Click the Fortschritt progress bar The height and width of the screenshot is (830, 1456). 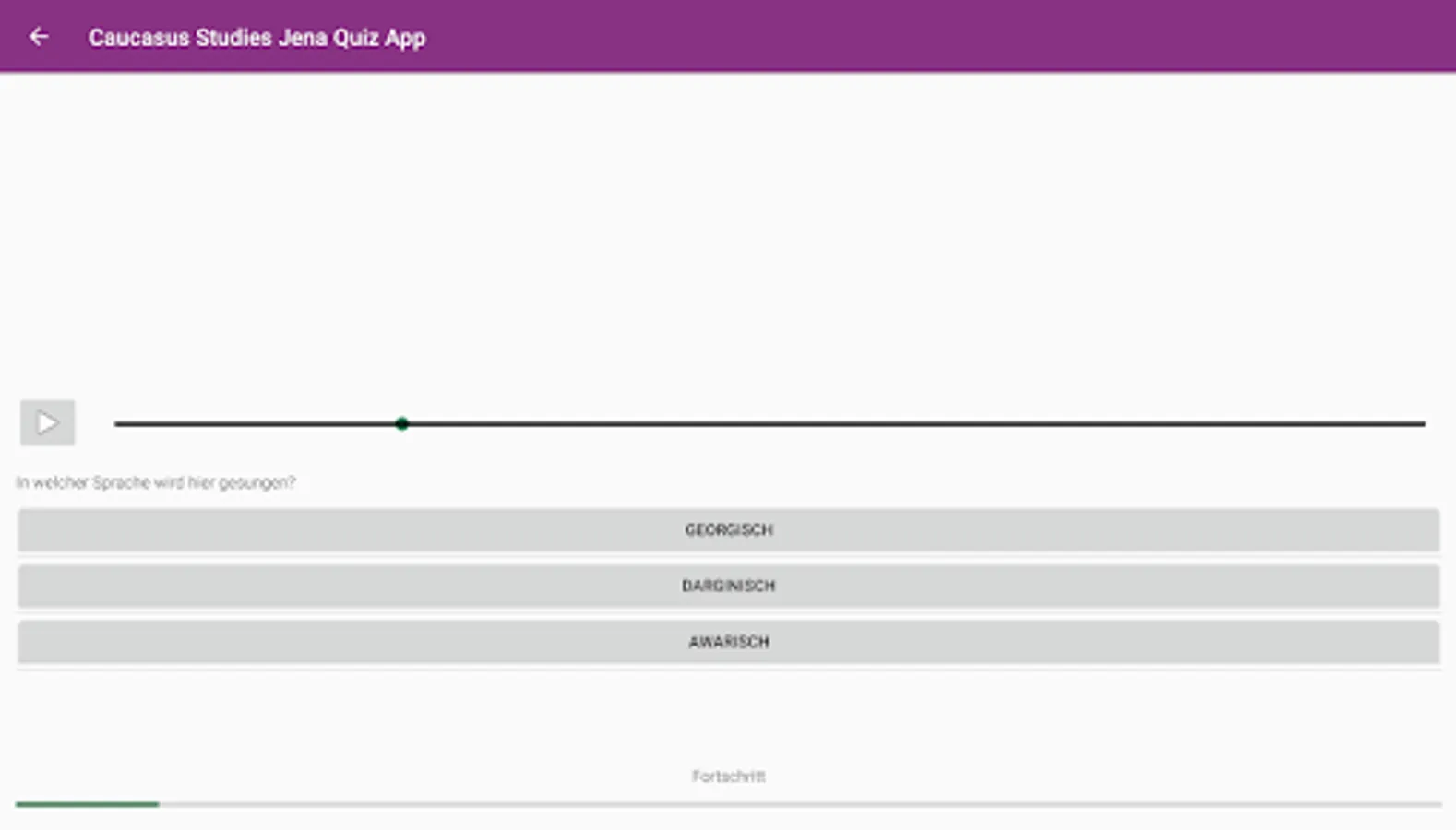point(728,805)
